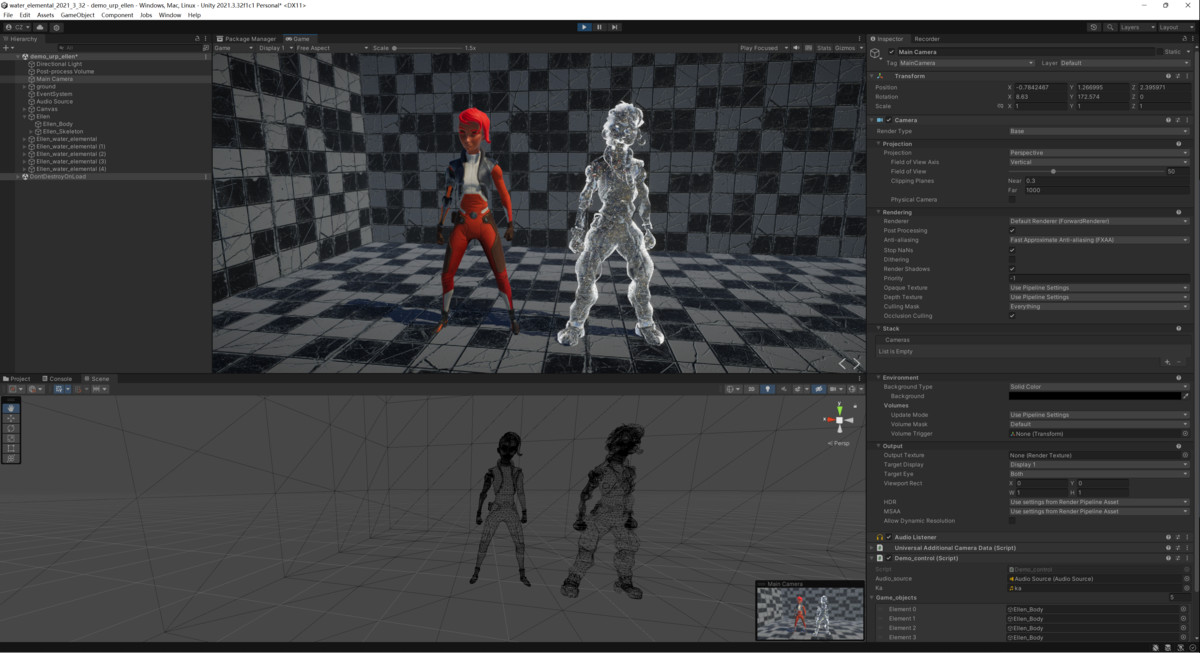Enable the Physical Camera checkbox
1200x653 pixels.
point(1012,200)
